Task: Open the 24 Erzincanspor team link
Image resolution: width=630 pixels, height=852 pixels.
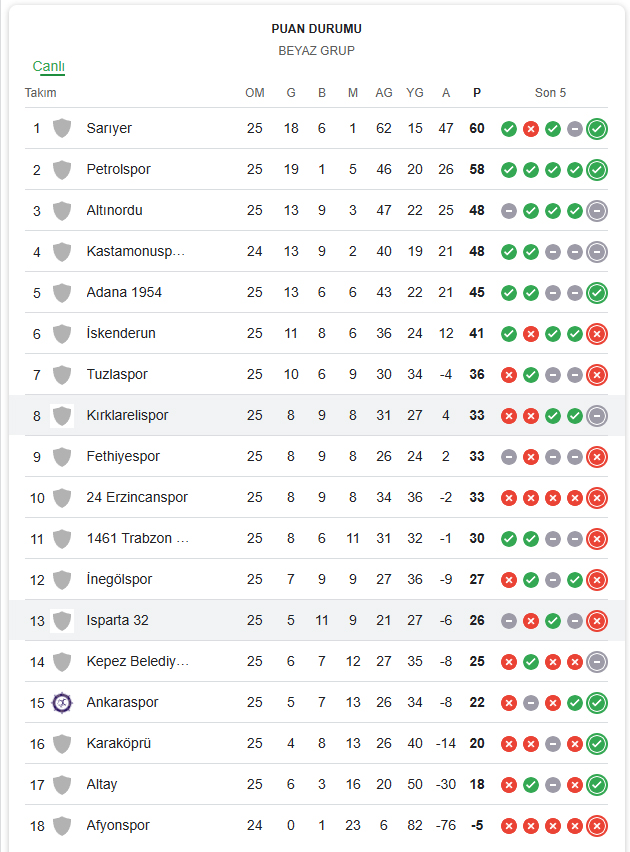Action: point(137,497)
